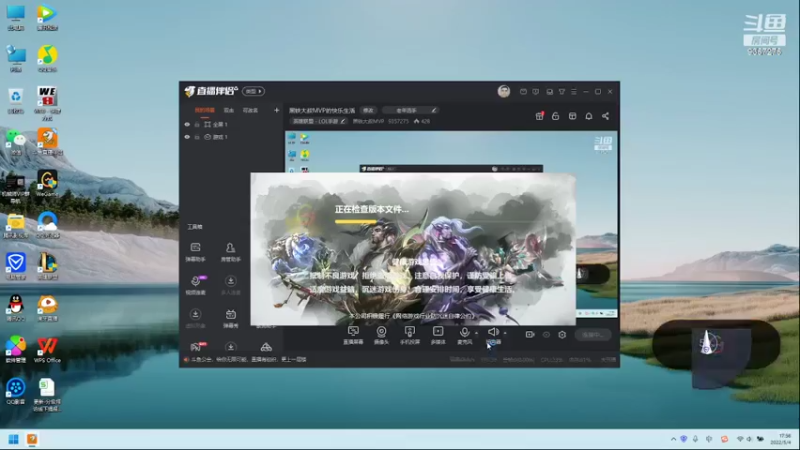
Task: Click the padlock icon next to the gift icon
Action: tap(556, 116)
